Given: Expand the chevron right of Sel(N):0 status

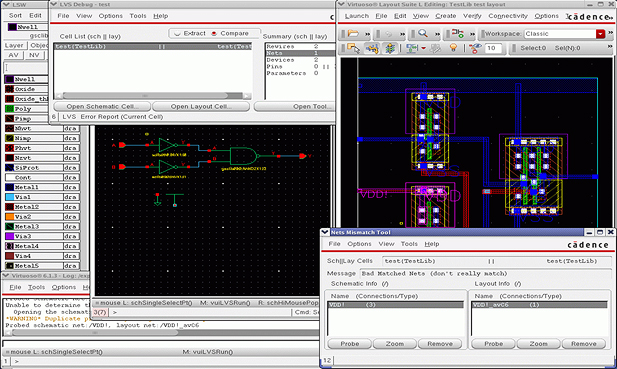Looking at the screenshot, I should [610, 47].
